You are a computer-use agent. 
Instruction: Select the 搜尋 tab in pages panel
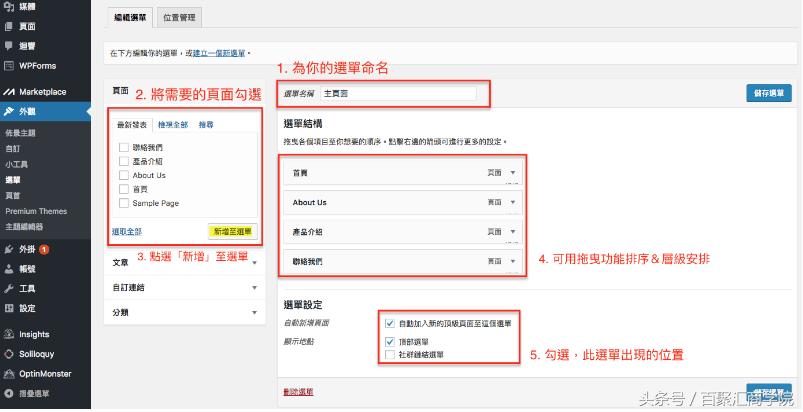(206, 124)
